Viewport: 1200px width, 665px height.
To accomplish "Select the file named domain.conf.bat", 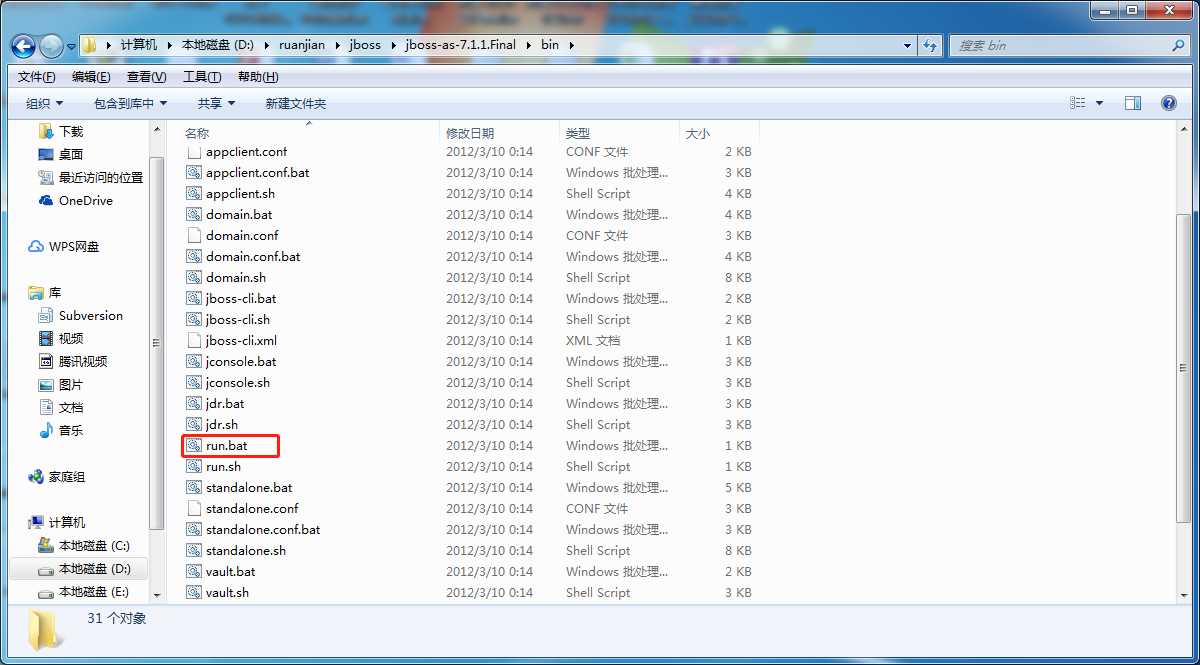I will click(253, 256).
